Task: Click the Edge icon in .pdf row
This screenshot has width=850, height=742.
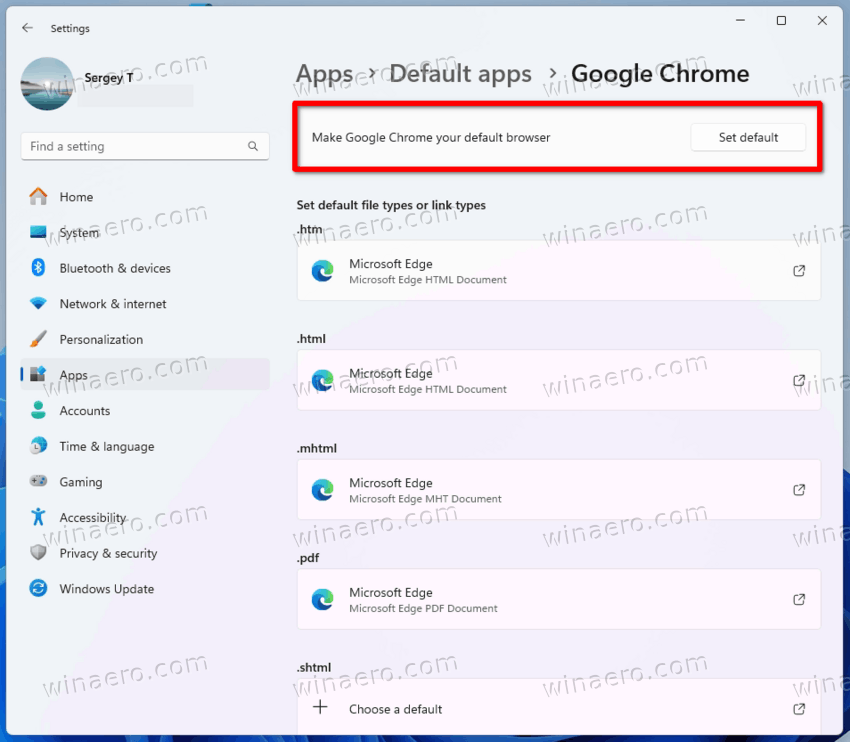Action: 323,599
